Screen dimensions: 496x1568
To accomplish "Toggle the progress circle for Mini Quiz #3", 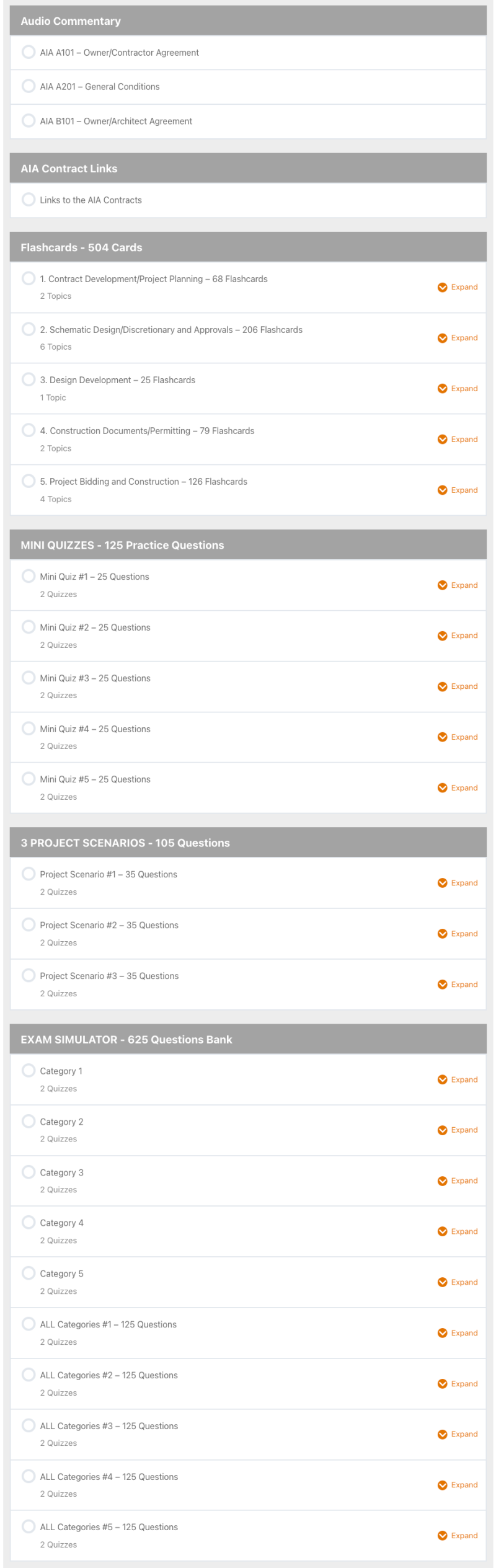I will [x=29, y=678].
